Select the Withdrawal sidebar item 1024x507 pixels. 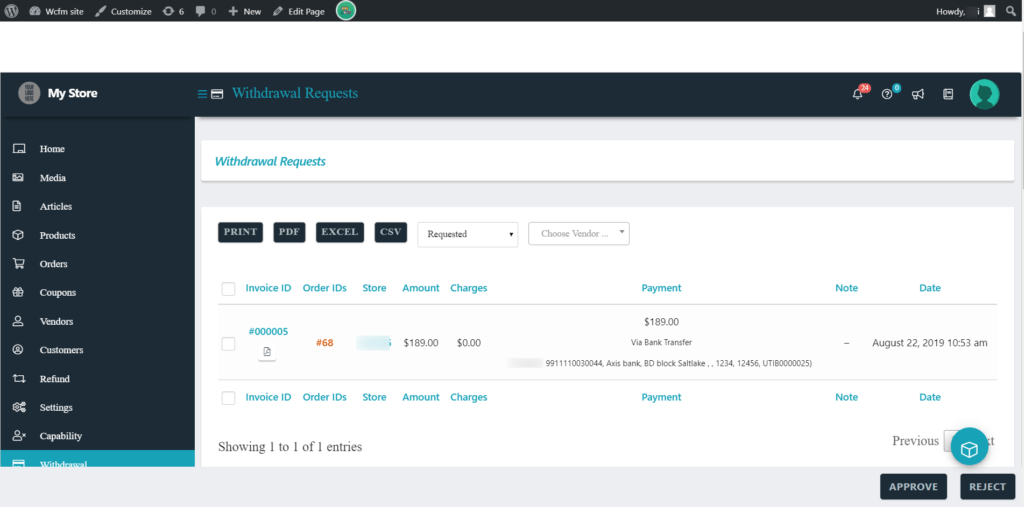97,459
